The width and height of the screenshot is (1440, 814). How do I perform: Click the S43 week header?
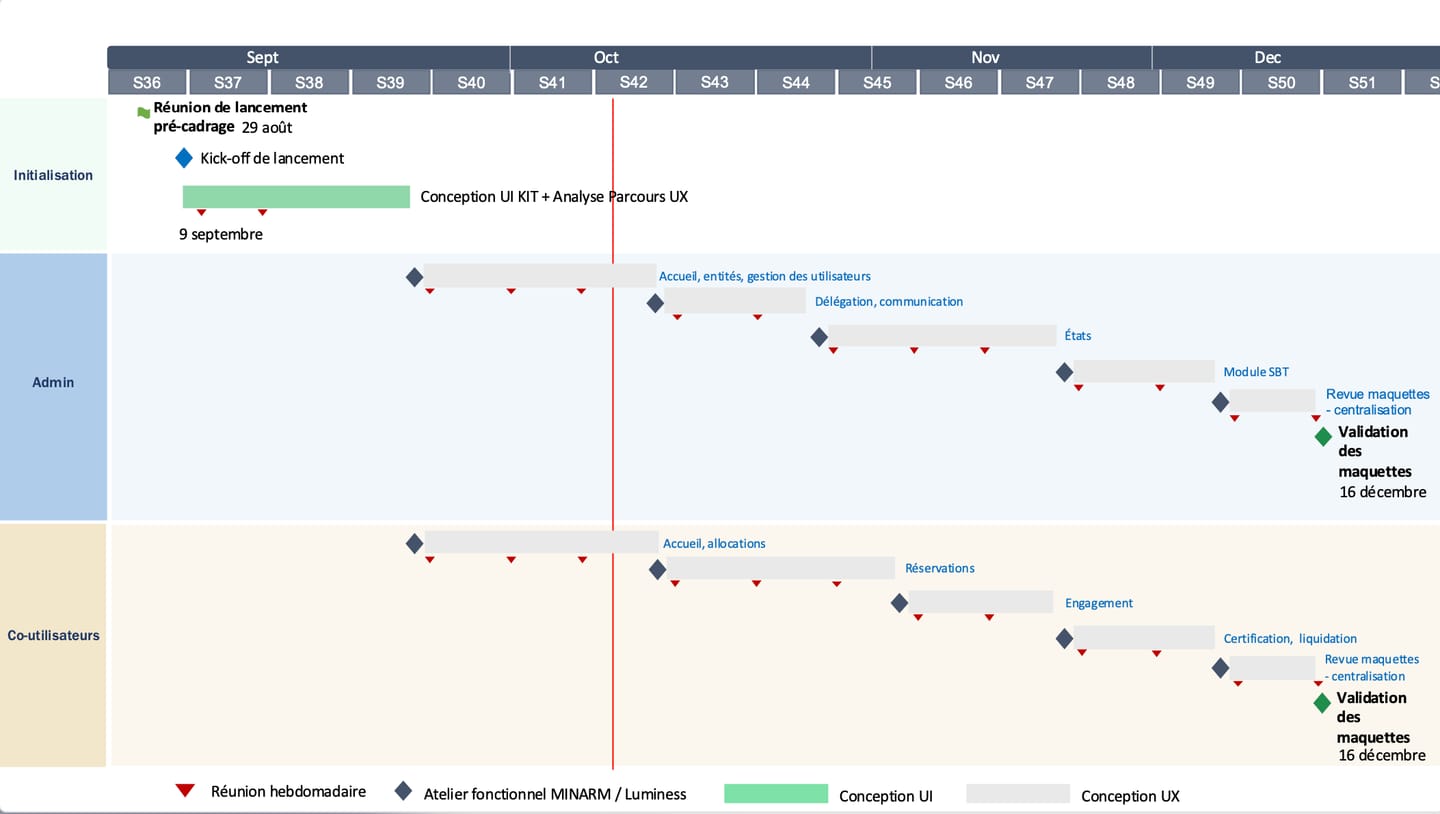715,82
